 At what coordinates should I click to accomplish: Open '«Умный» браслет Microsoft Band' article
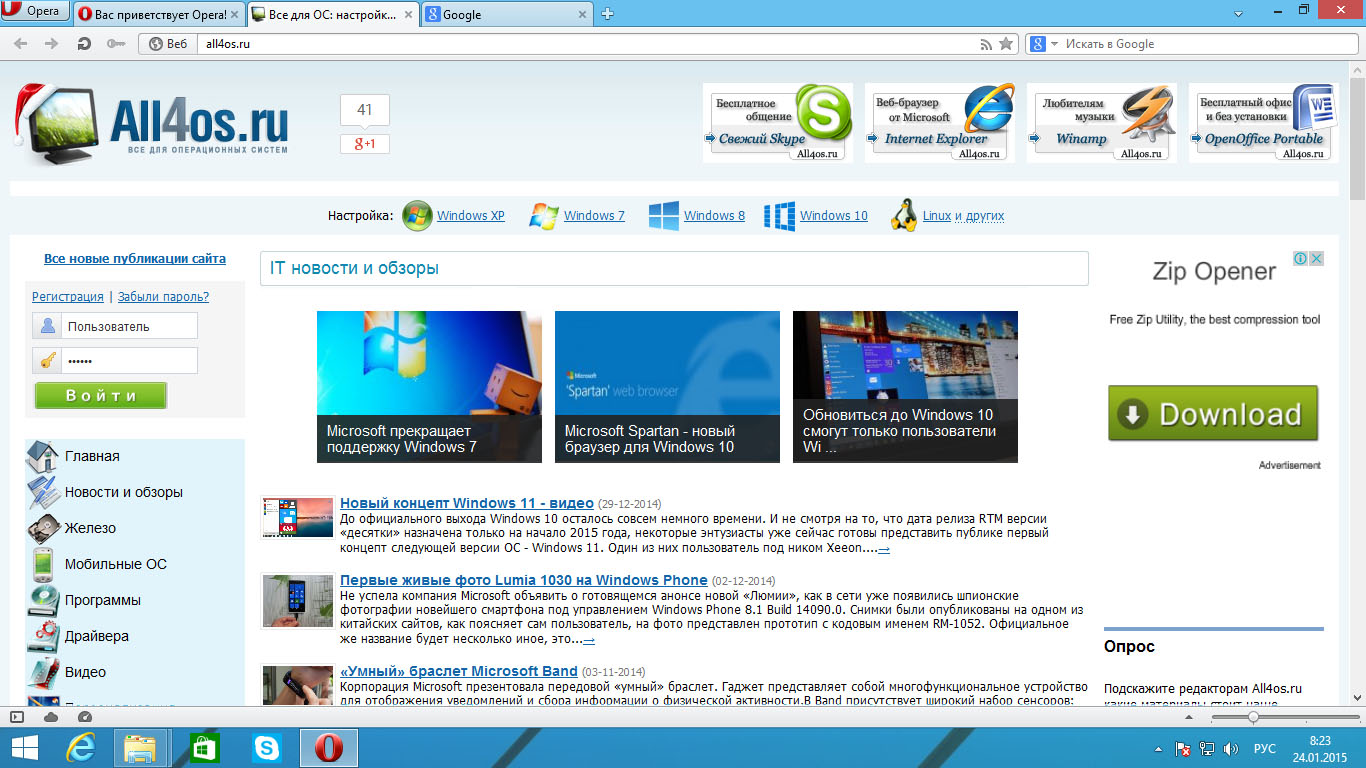pyautogui.click(x=459, y=671)
